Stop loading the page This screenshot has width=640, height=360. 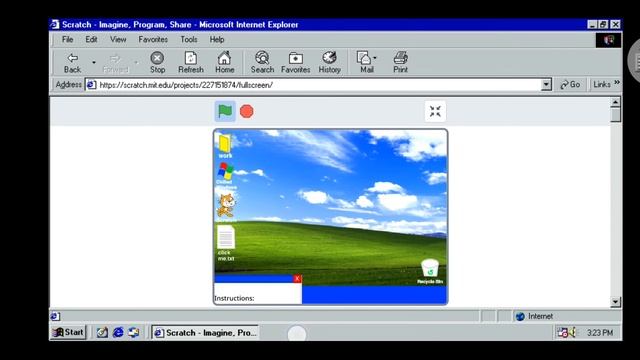tap(157, 62)
